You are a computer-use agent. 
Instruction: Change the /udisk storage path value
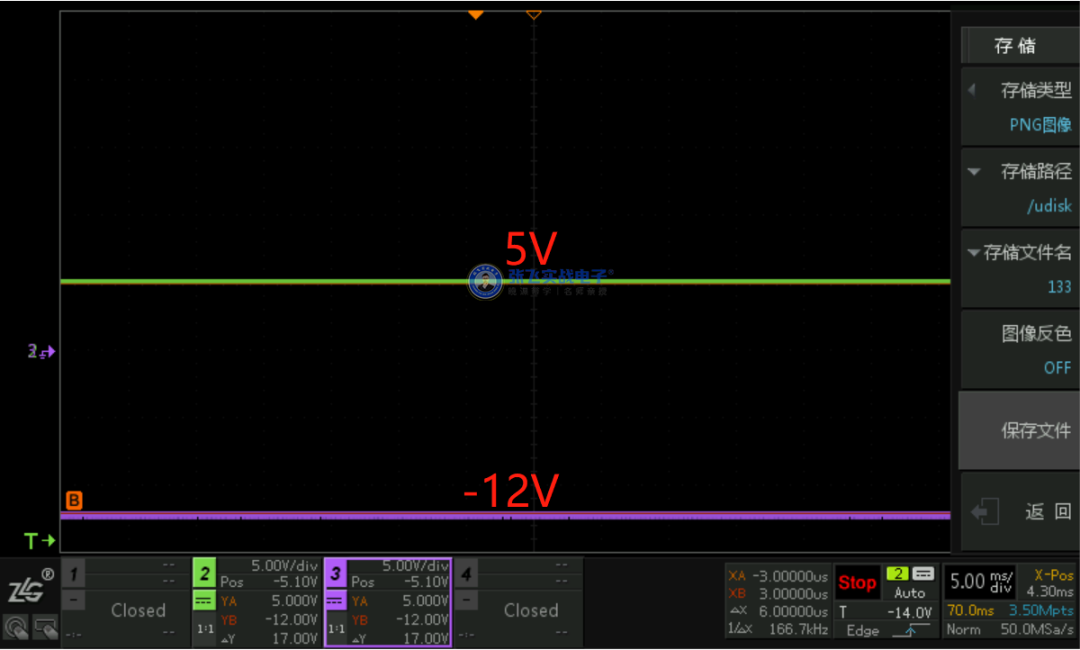coord(1049,205)
